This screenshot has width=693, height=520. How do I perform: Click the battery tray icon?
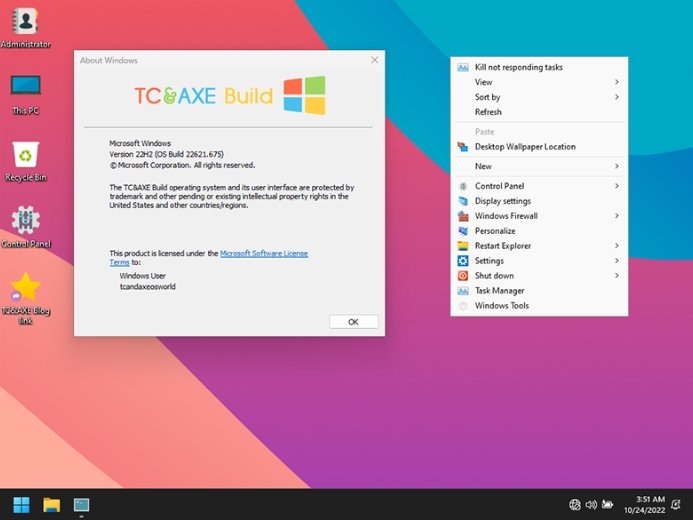(x=608, y=504)
